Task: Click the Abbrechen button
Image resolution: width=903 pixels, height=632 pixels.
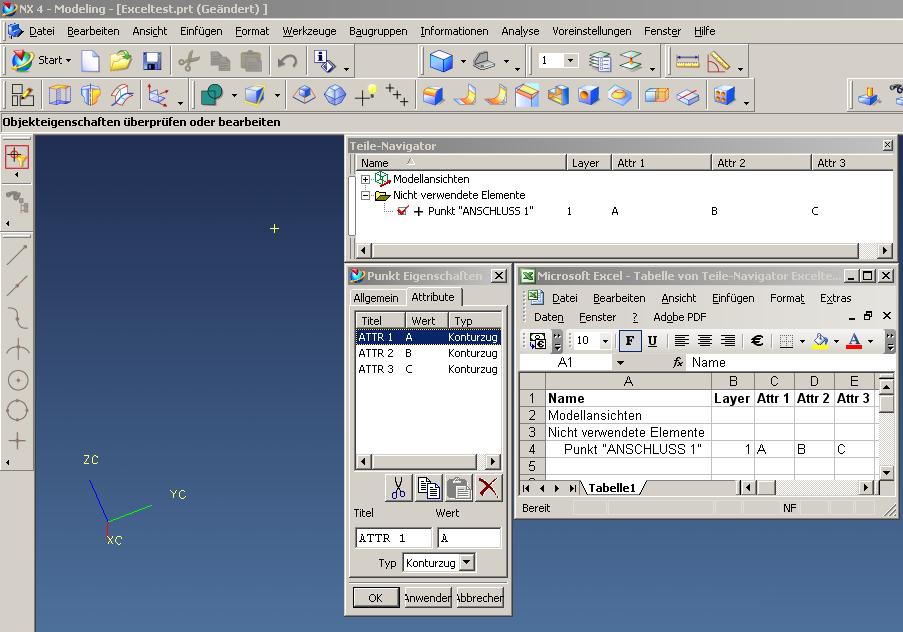Action: pos(480,597)
